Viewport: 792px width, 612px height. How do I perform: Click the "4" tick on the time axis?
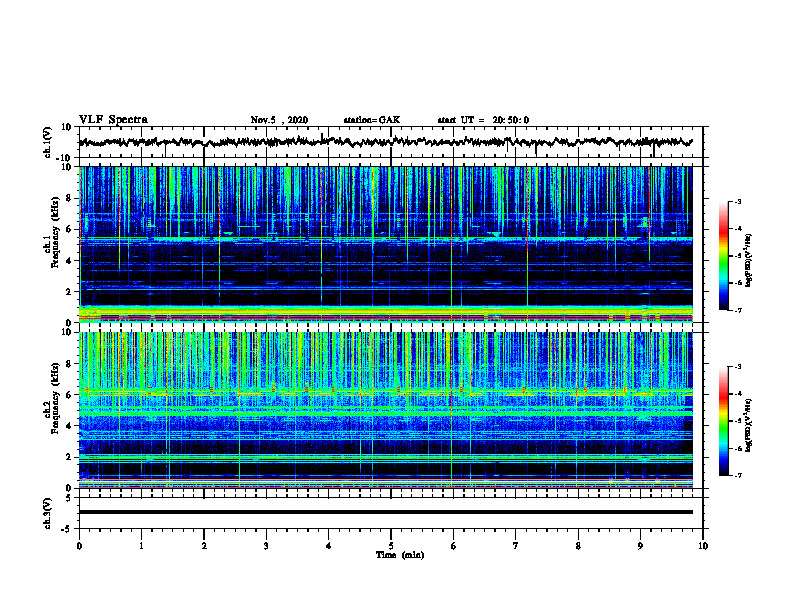tap(329, 546)
